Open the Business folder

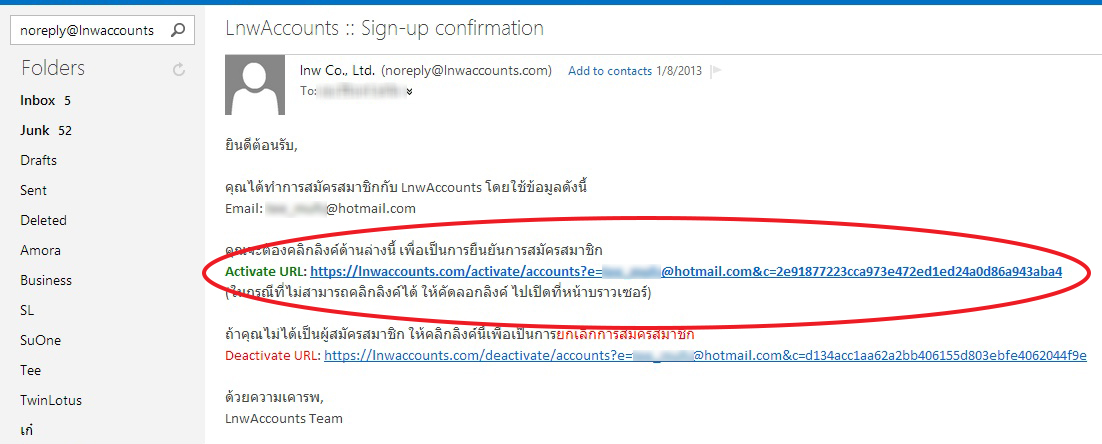(x=46, y=280)
